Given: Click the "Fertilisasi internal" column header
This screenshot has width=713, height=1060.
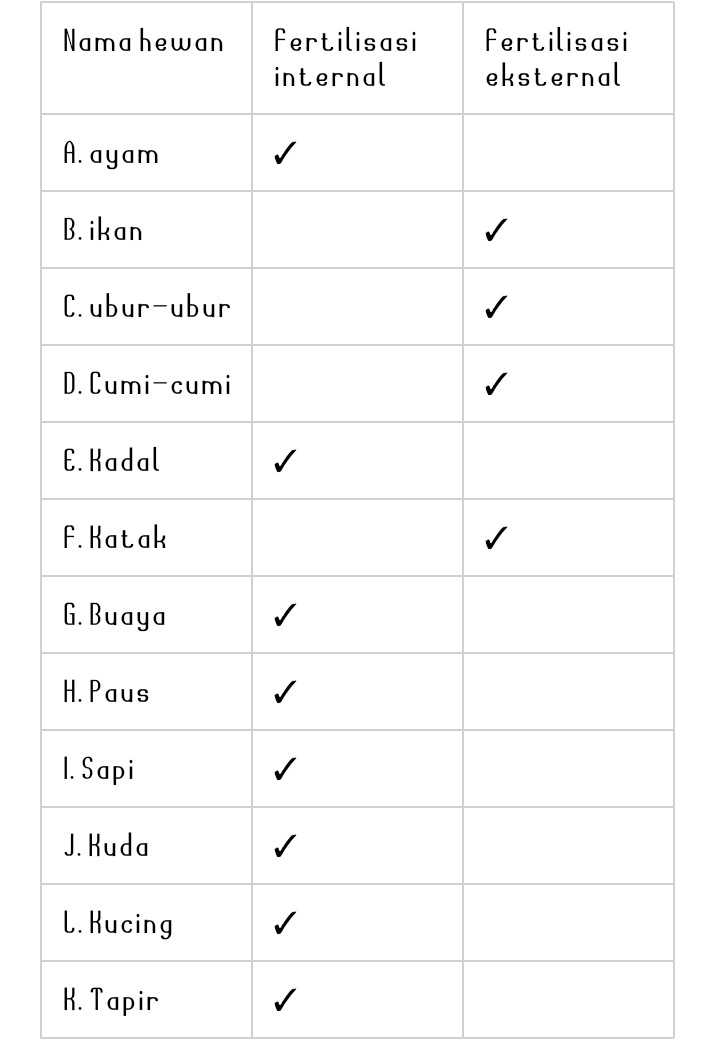Looking at the screenshot, I should coord(346,59).
